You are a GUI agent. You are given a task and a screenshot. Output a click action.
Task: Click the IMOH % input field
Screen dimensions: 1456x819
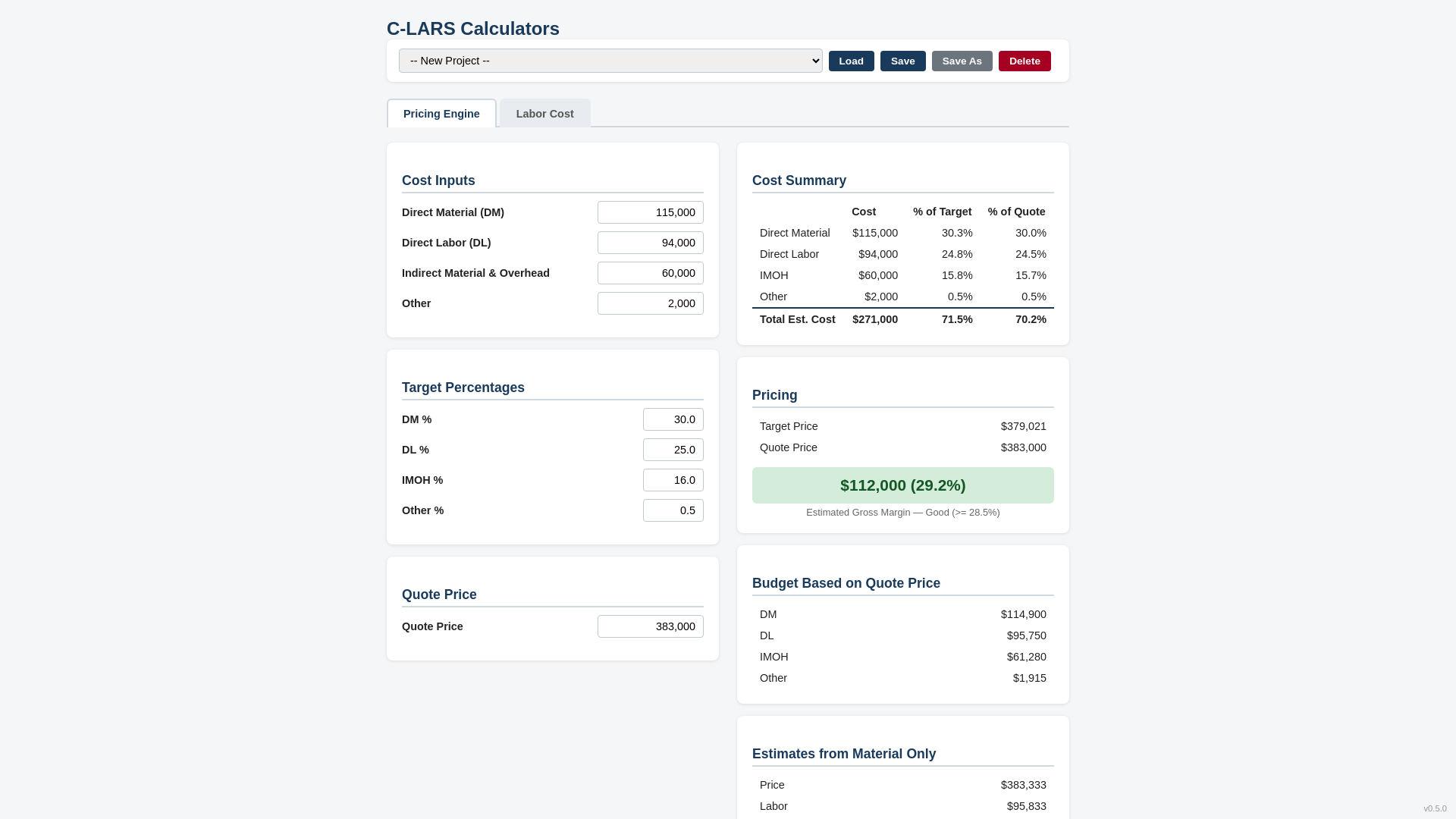(673, 480)
